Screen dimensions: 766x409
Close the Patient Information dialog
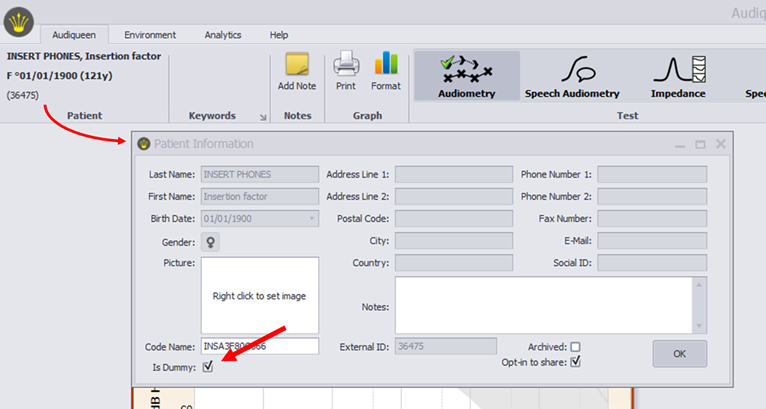coord(721,144)
